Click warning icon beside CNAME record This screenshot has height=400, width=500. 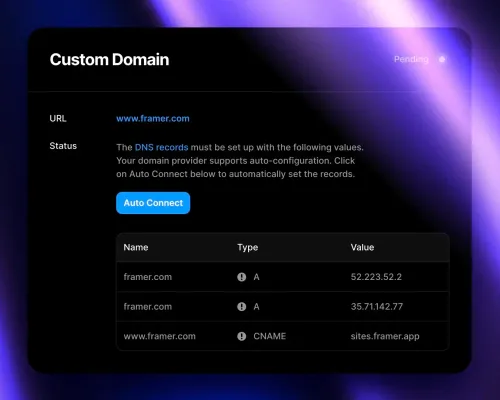(x=242, y=336)
